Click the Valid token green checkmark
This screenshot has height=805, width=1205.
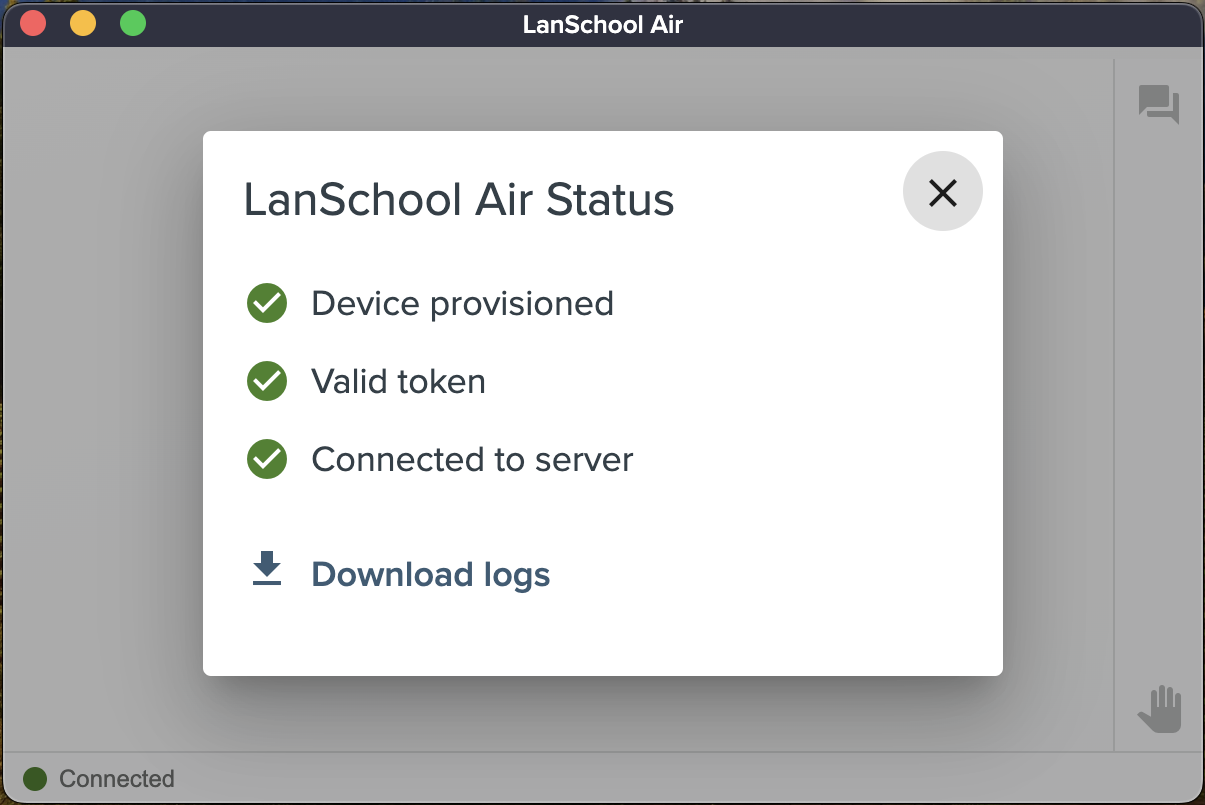(267, 381)
